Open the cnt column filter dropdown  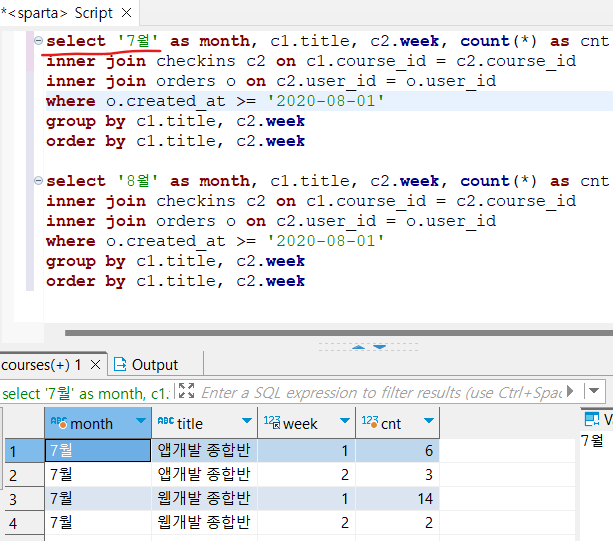pyautogui.click(x=429, y=421)
